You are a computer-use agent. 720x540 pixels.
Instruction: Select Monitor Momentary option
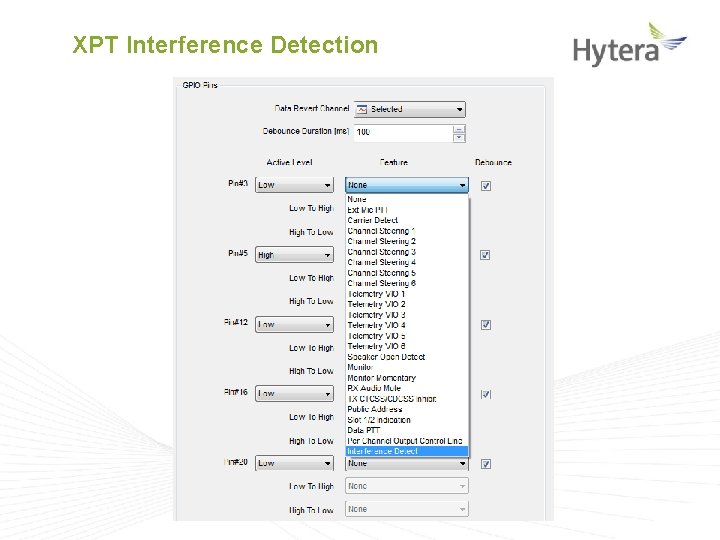(406, 378)
